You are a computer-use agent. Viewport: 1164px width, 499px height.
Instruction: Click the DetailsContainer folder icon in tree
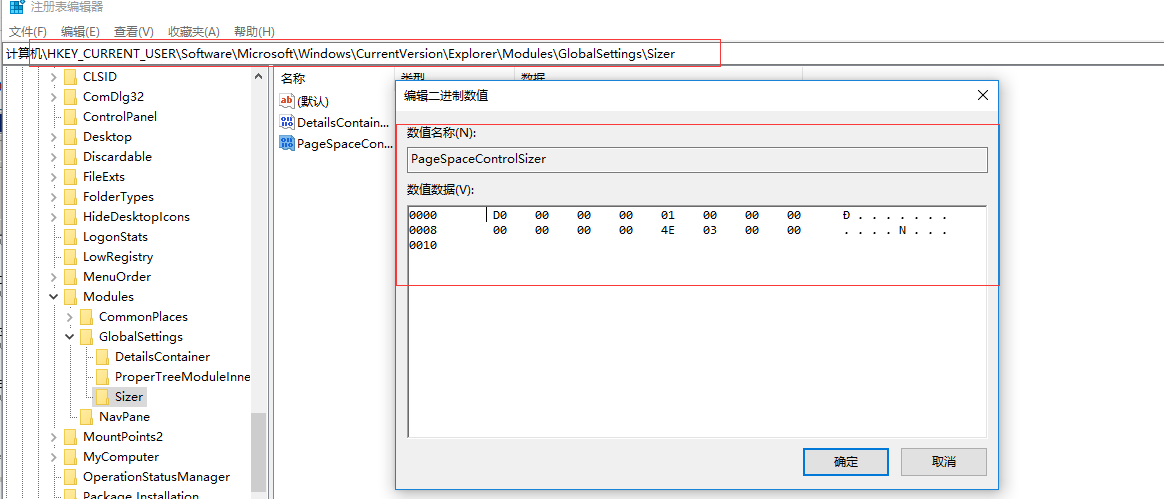point(102,357)
